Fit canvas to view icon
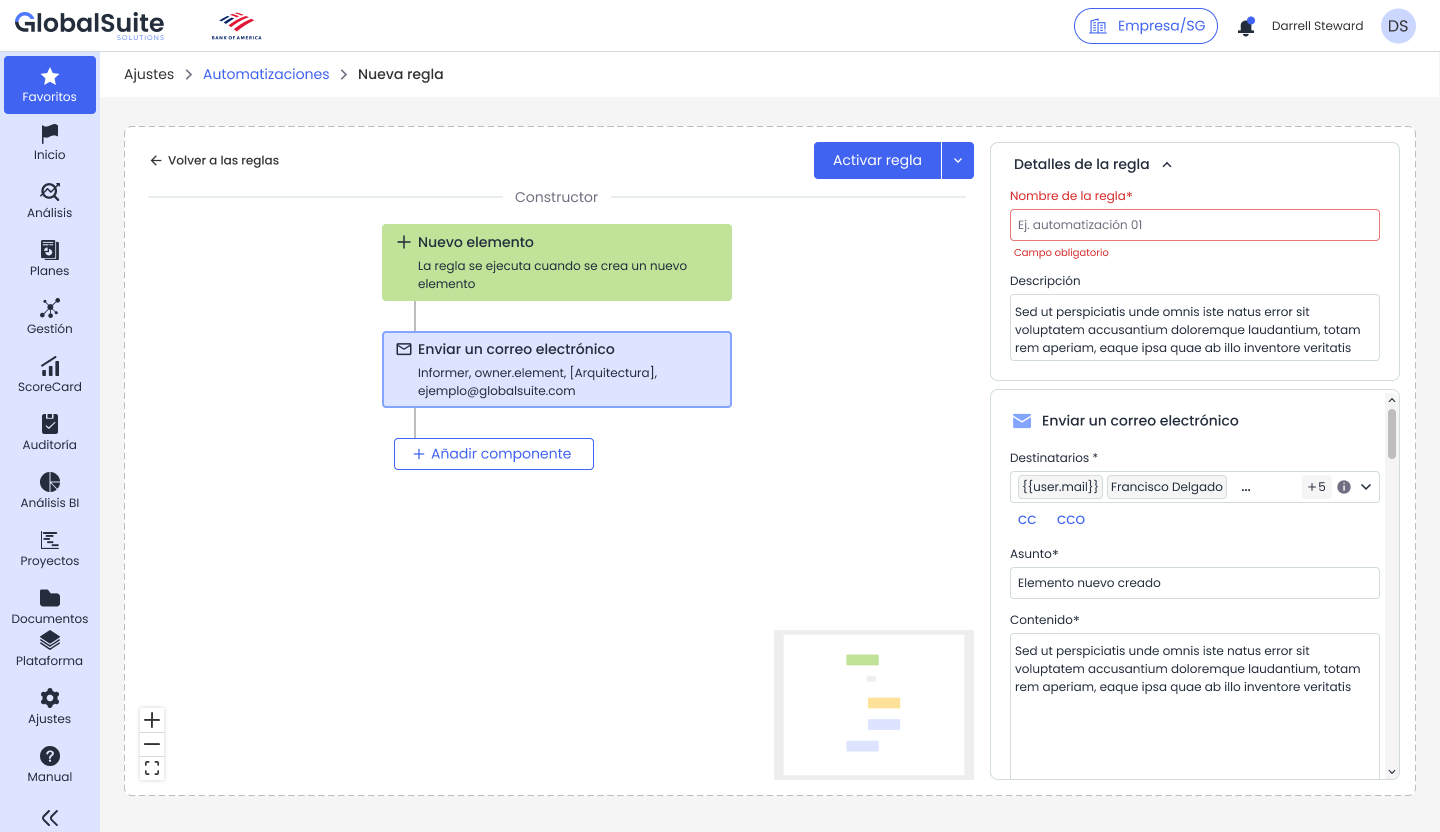 click(152, 768)
